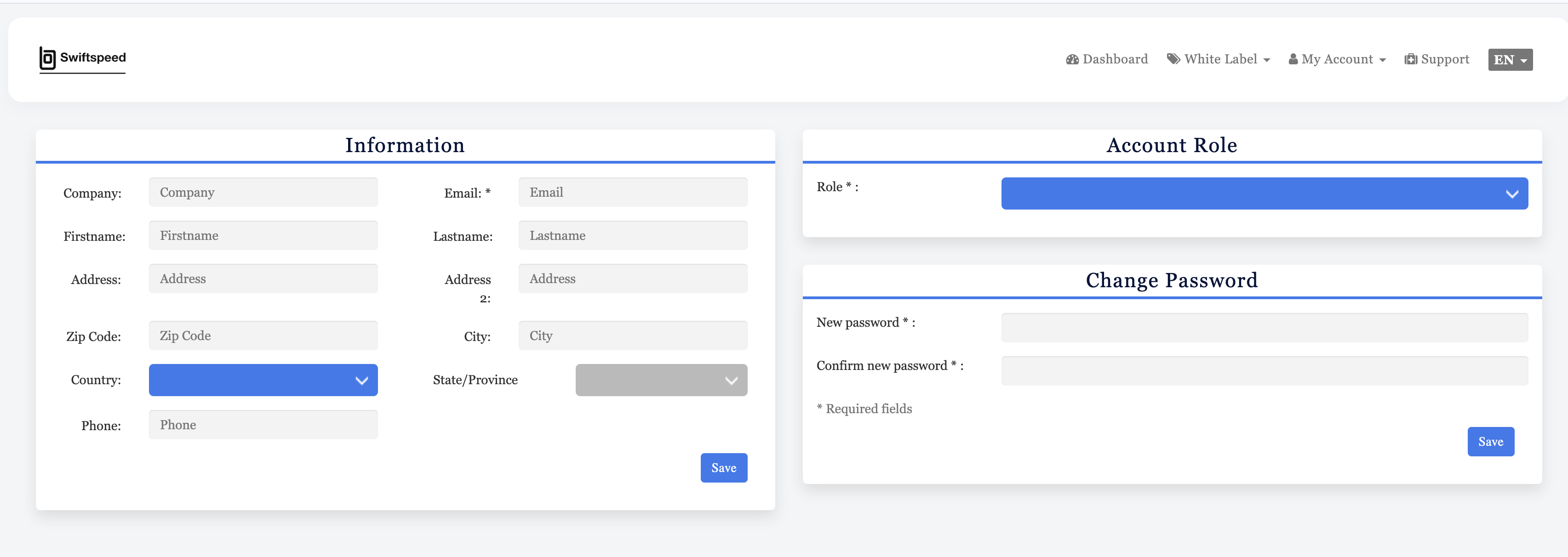Save the password change

(x=1491, y=442)
